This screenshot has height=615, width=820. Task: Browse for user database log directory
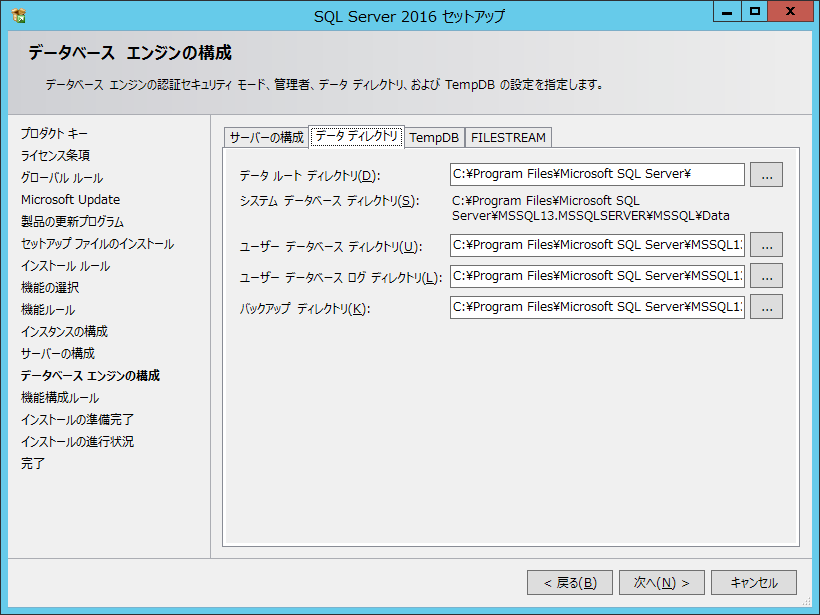pyautogui.click(x=766, y=276)
